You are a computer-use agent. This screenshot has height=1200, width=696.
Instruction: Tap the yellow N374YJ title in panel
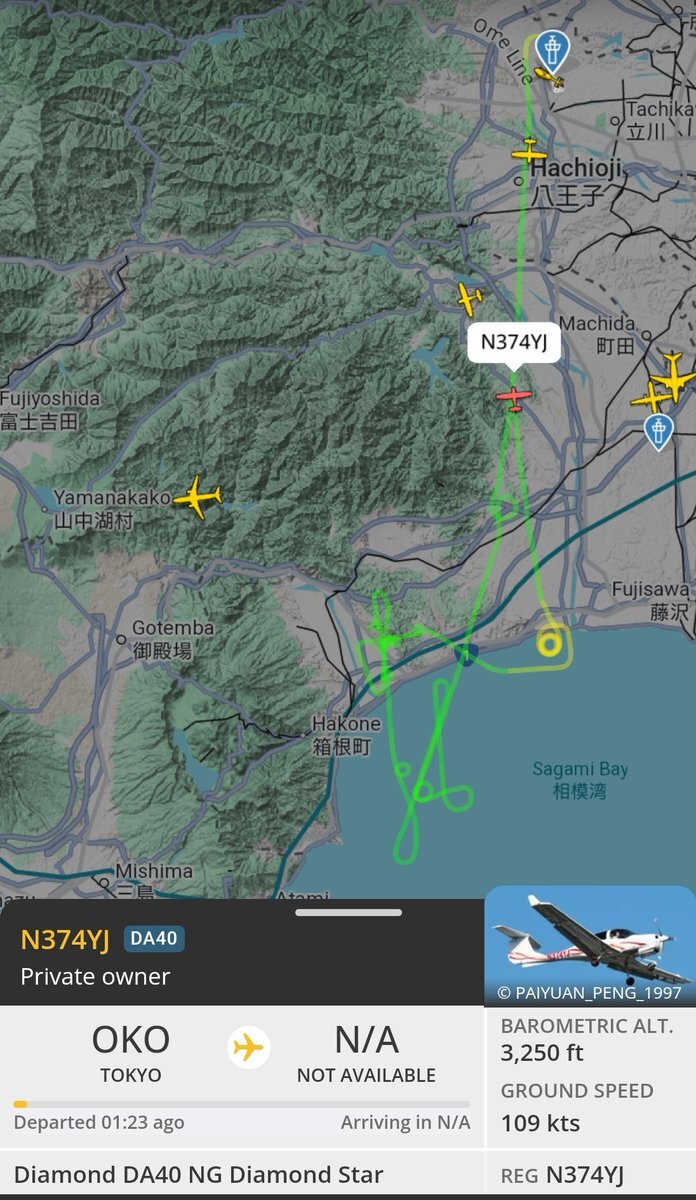point(65,940)
